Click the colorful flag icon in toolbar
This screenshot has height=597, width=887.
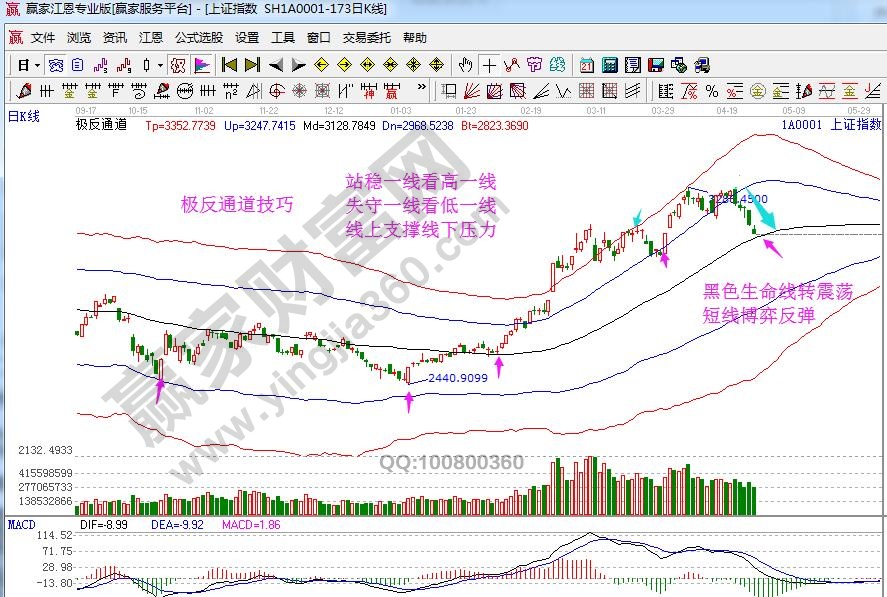point(201,65)
